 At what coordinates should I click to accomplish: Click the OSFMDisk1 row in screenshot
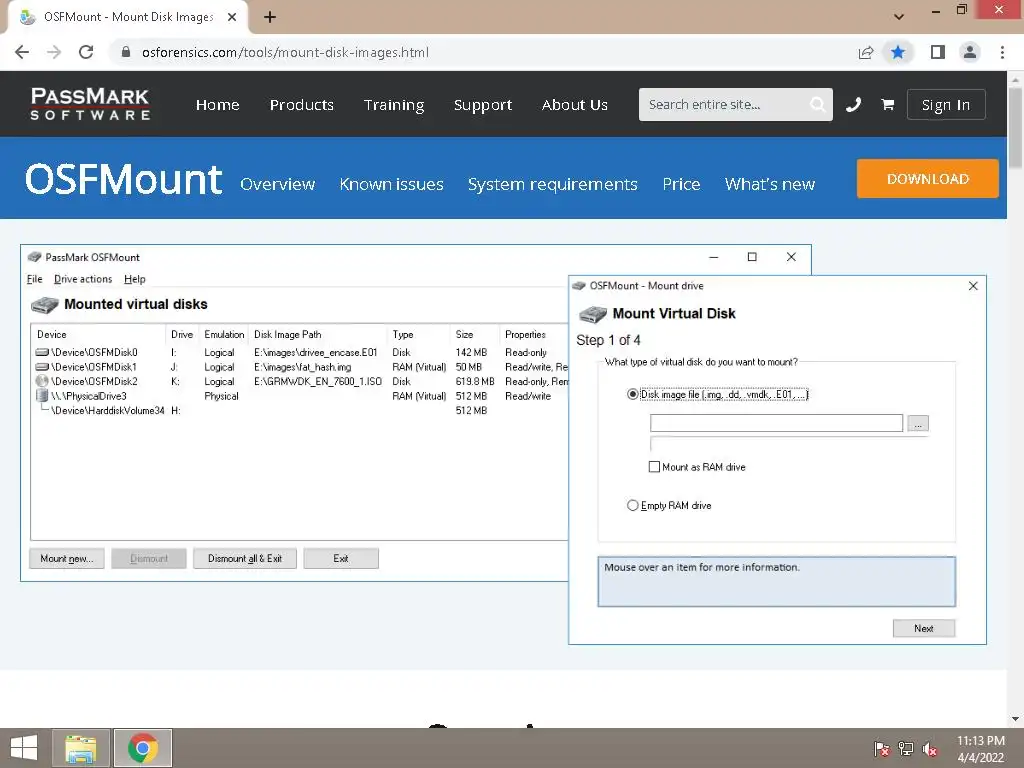300,367
